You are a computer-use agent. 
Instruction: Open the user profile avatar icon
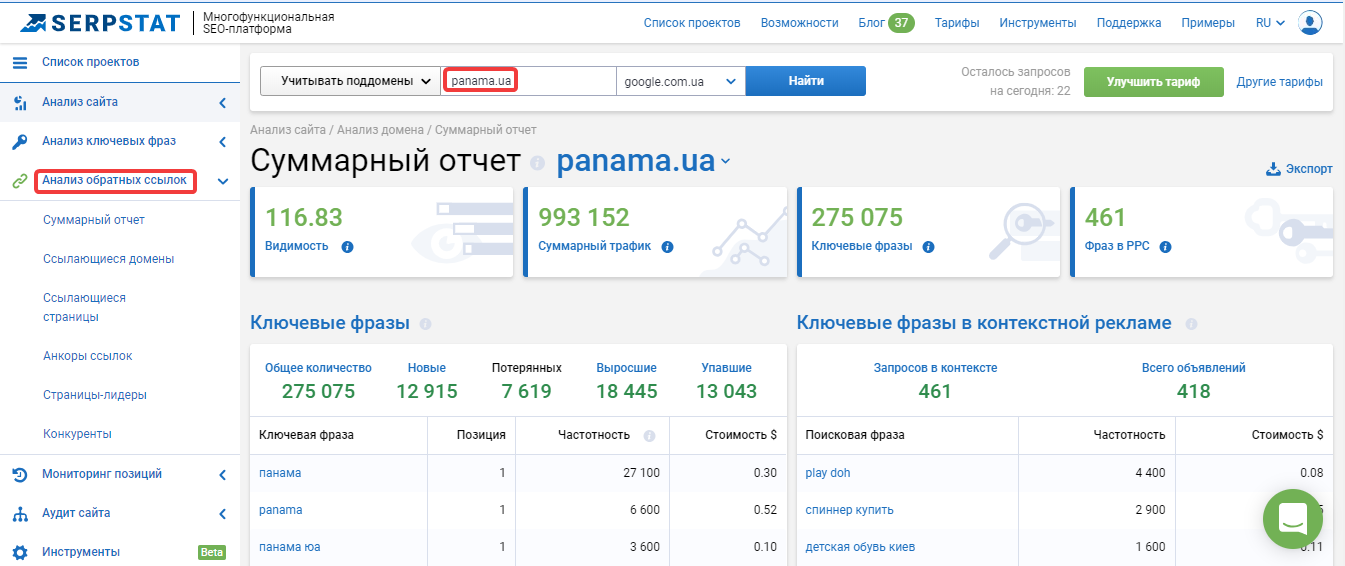pyautogui.click(x=1310, y=23)
